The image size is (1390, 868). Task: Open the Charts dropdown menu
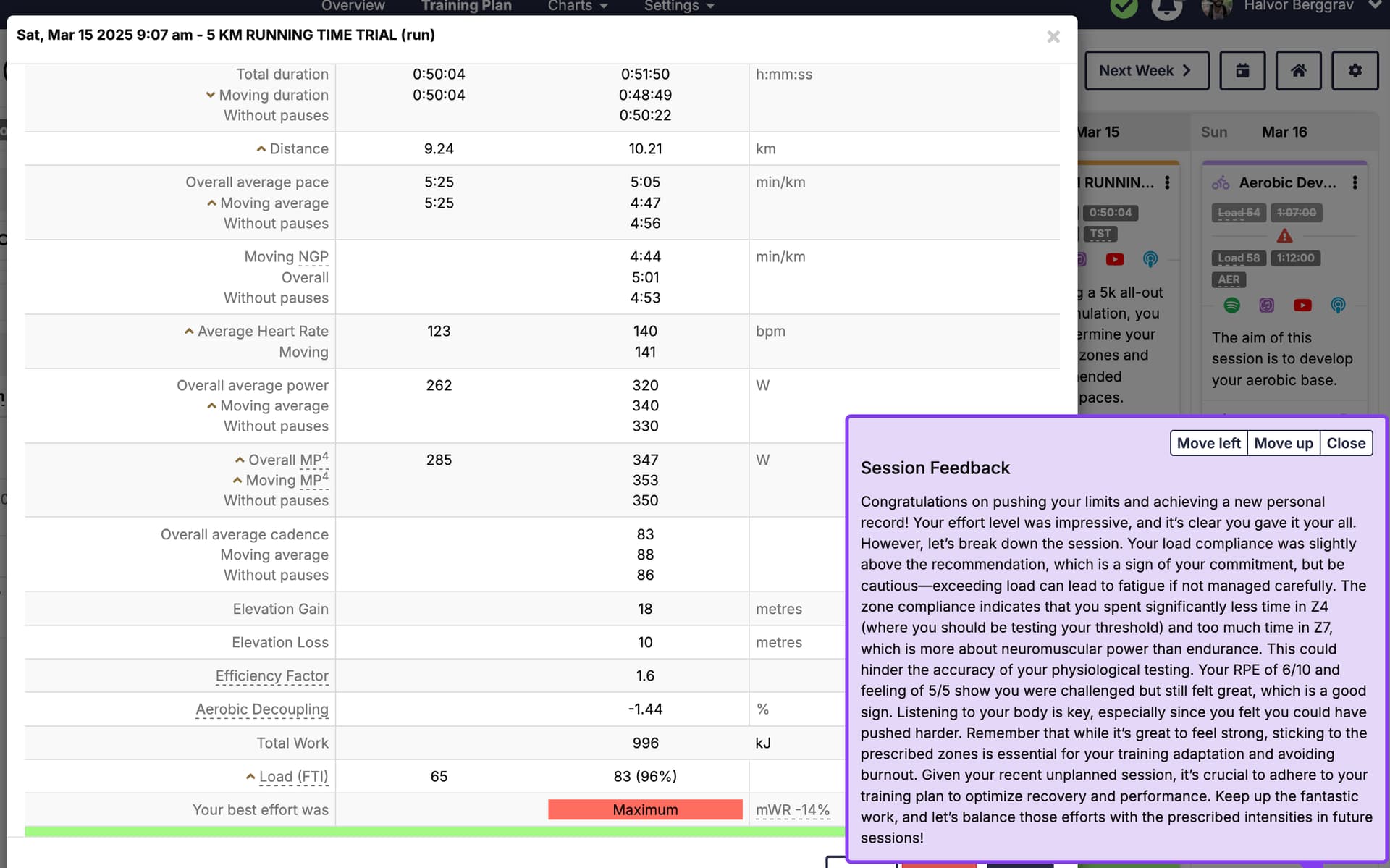pos(577,7)
